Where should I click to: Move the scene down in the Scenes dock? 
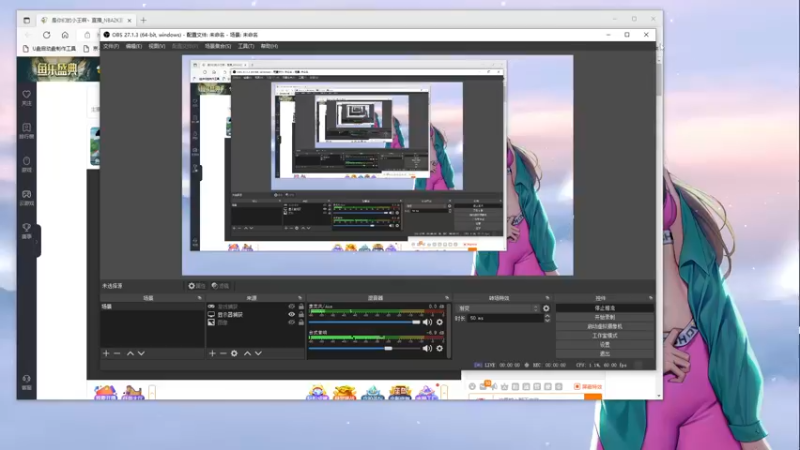(141, 353)
